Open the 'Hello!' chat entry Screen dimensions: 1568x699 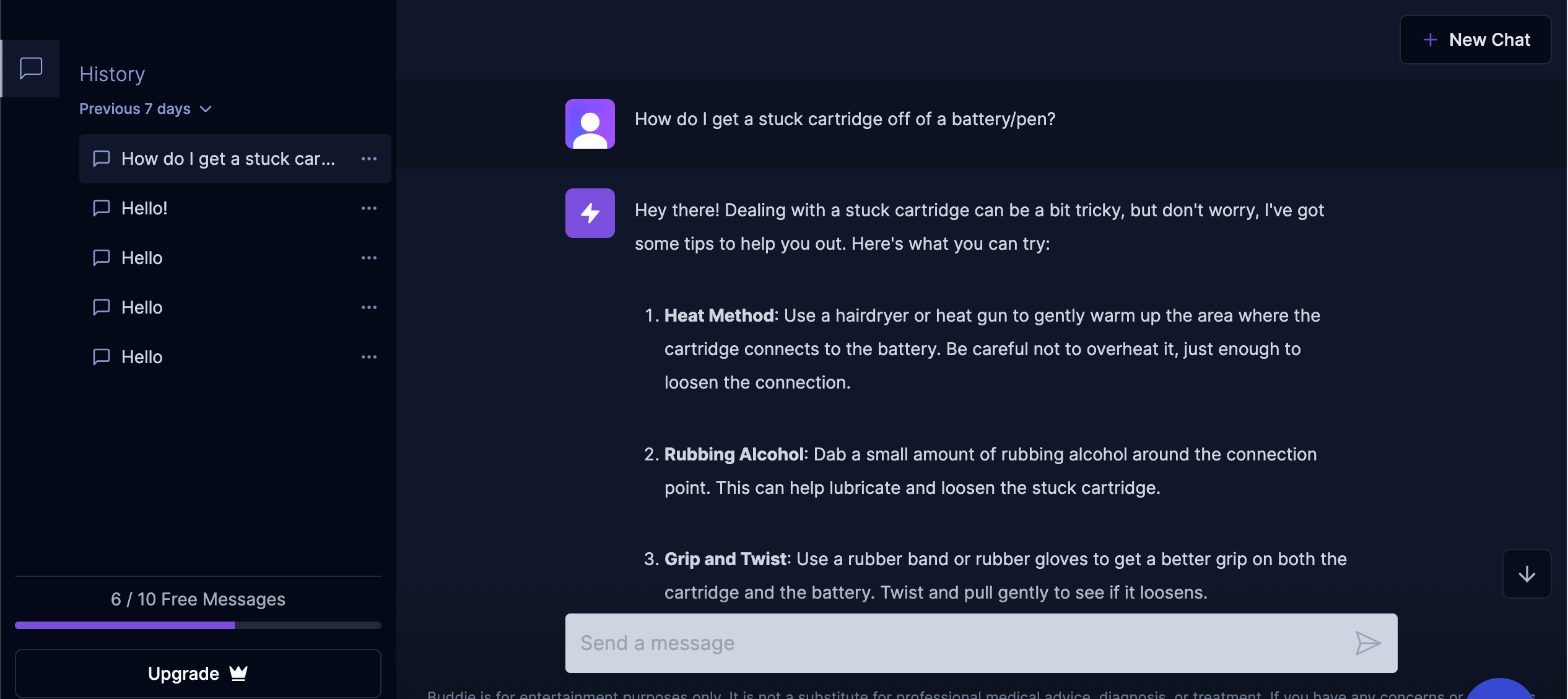point(235,208)
